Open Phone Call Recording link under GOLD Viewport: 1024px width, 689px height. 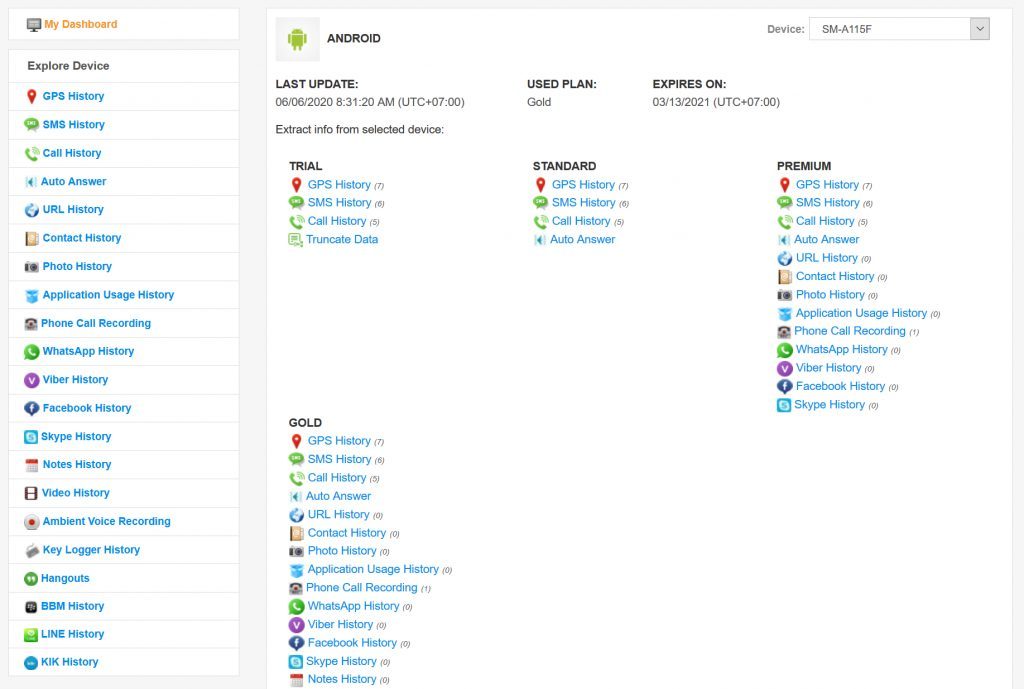pyautogui.click(x=361, y=587)
